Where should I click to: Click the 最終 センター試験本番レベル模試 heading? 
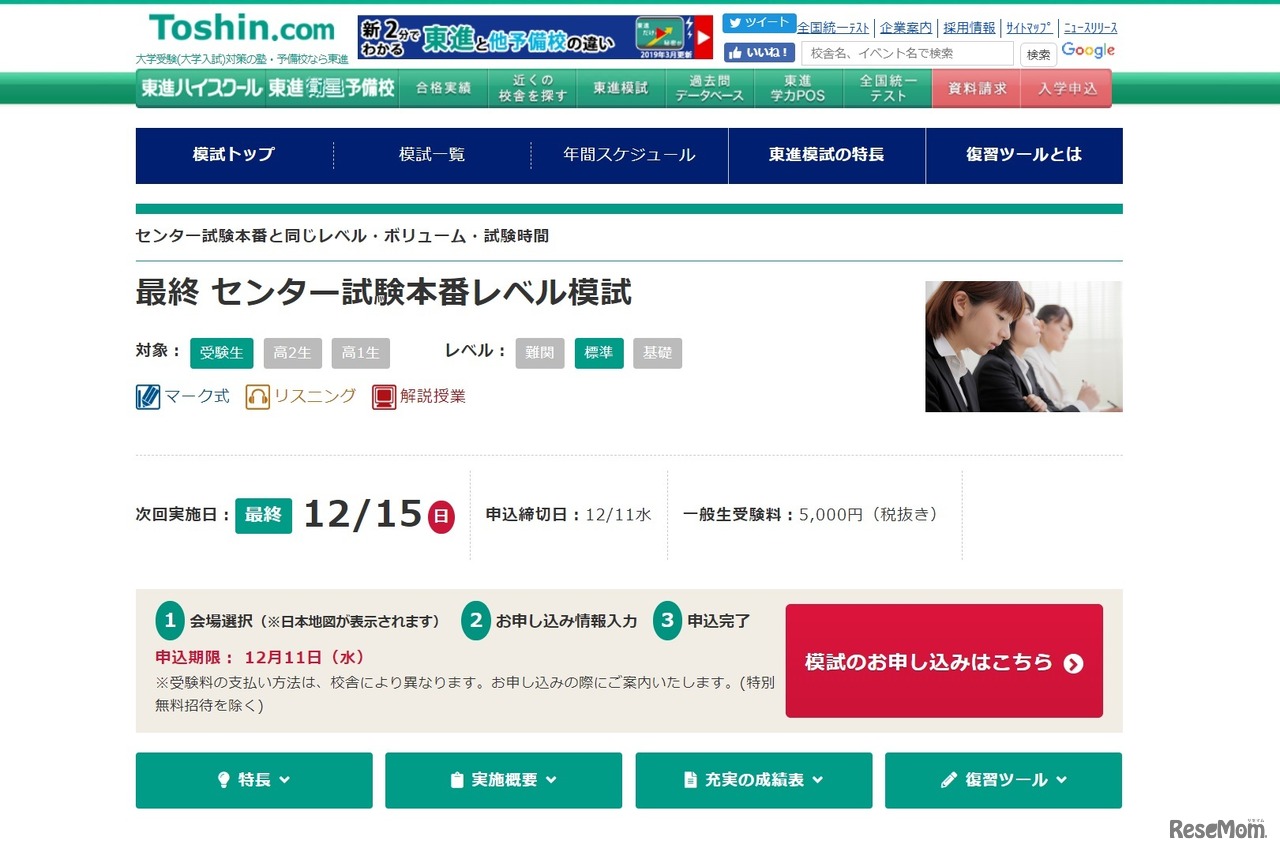(384, 293)
